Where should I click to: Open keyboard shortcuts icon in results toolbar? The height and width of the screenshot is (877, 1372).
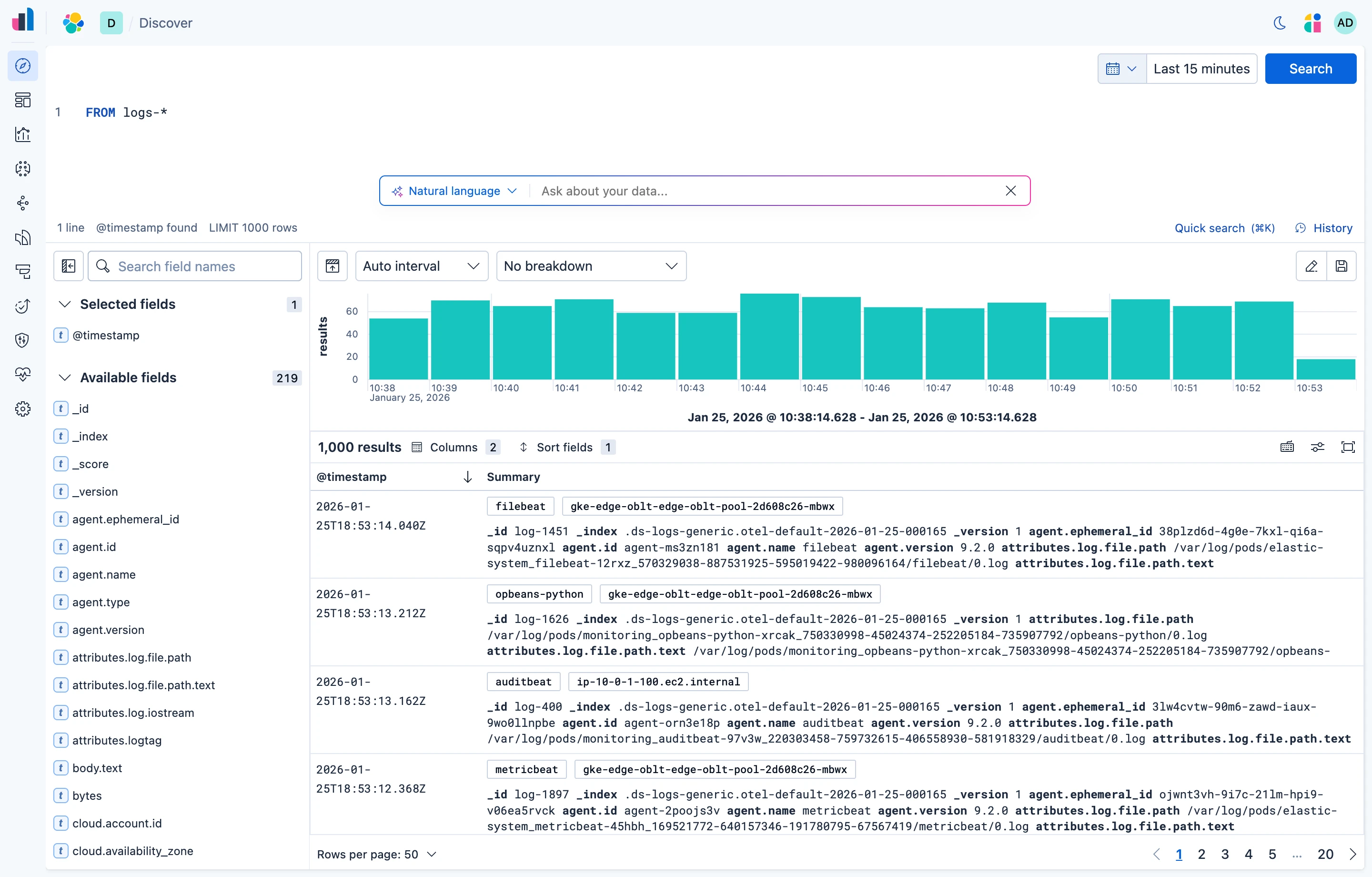click(1287, 447)
